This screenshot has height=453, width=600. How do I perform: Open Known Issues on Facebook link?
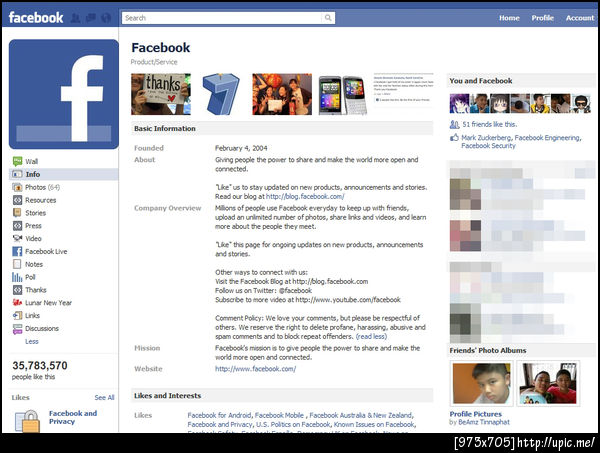click(x=374, y=425)
